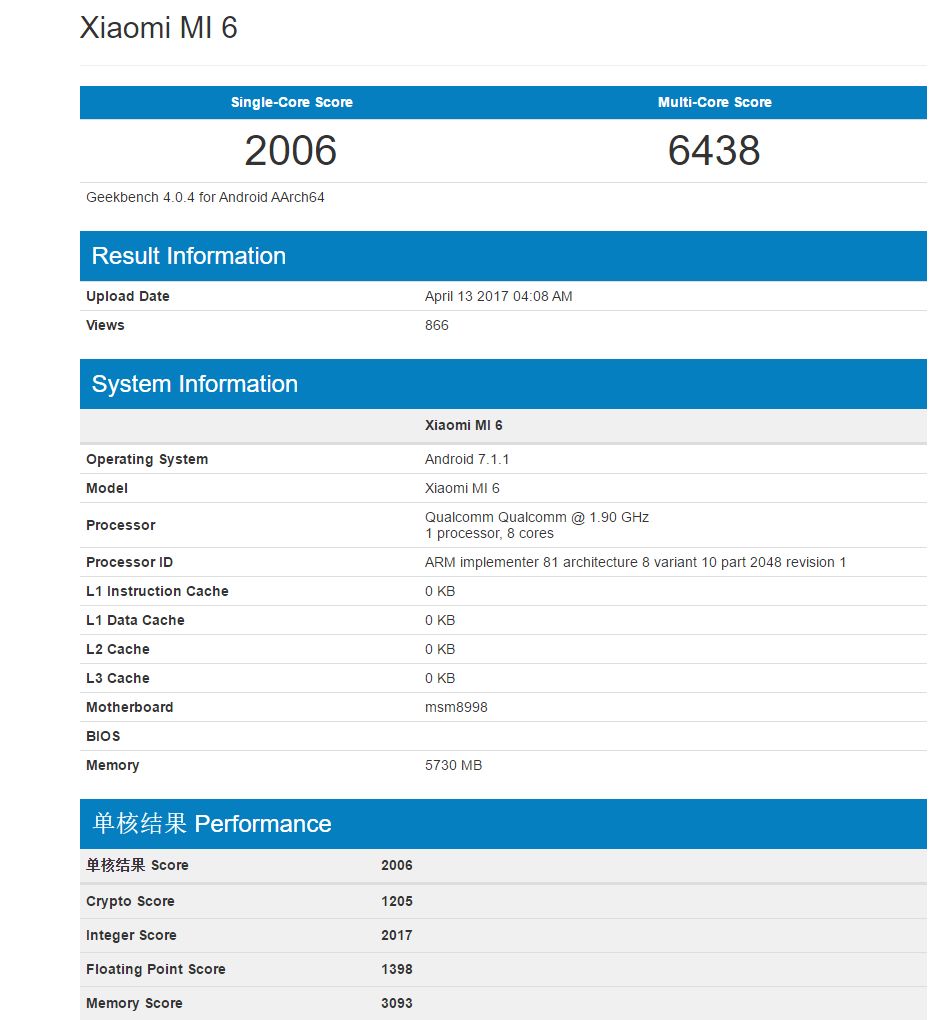Select the Multi-Core Score header
The width and height of the screenshot is (944, 1020).
[714, 102]
